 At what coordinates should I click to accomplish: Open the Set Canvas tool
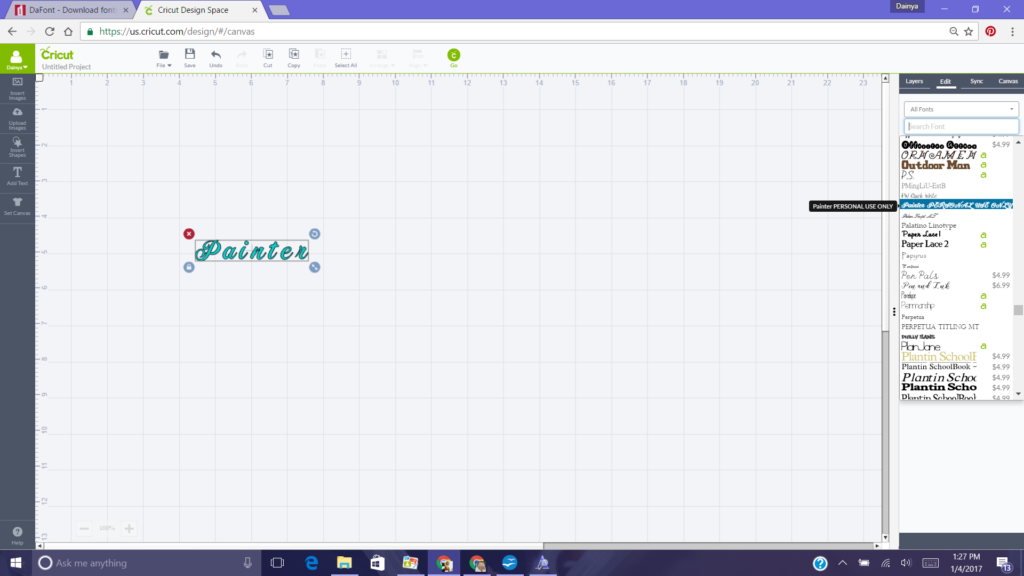[18, 206]
